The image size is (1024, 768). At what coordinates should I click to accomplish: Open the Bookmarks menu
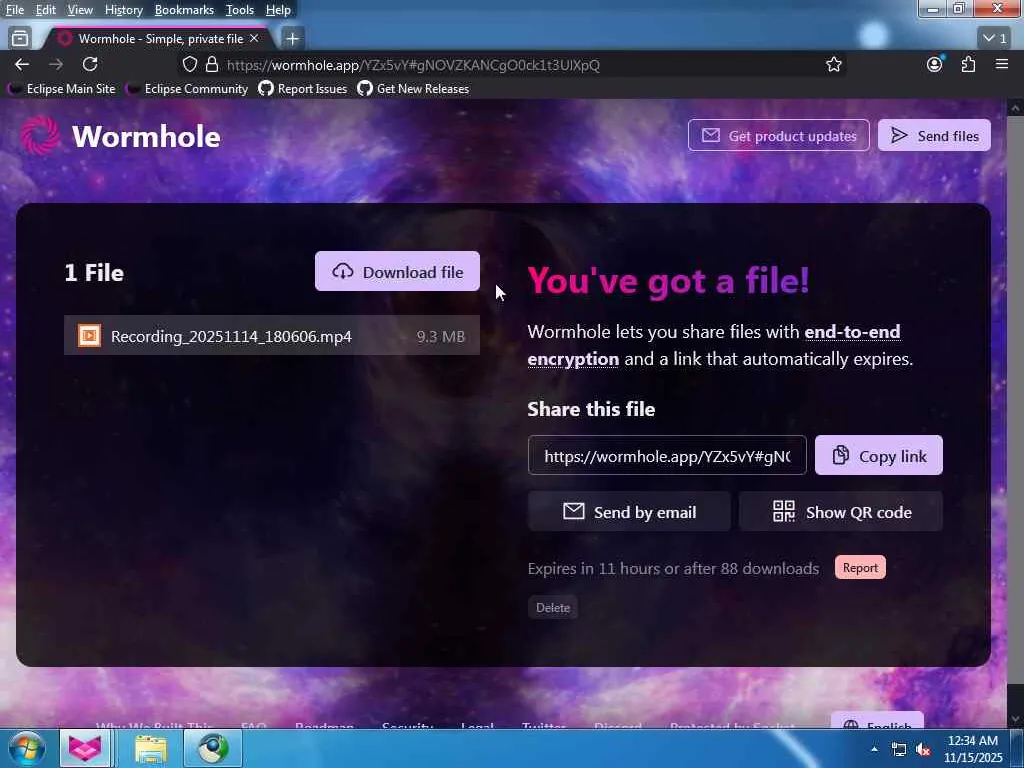coord(184,10)
